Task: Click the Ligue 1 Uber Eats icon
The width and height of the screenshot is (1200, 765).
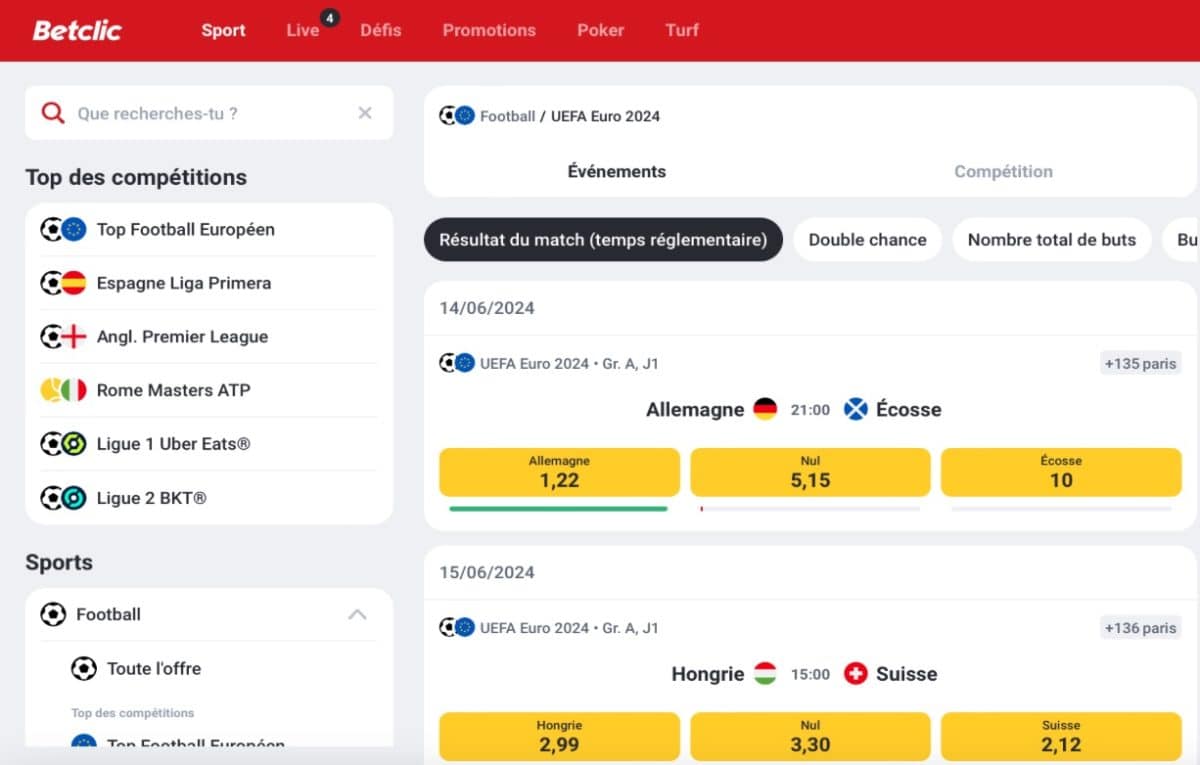Action: point(63,444)
